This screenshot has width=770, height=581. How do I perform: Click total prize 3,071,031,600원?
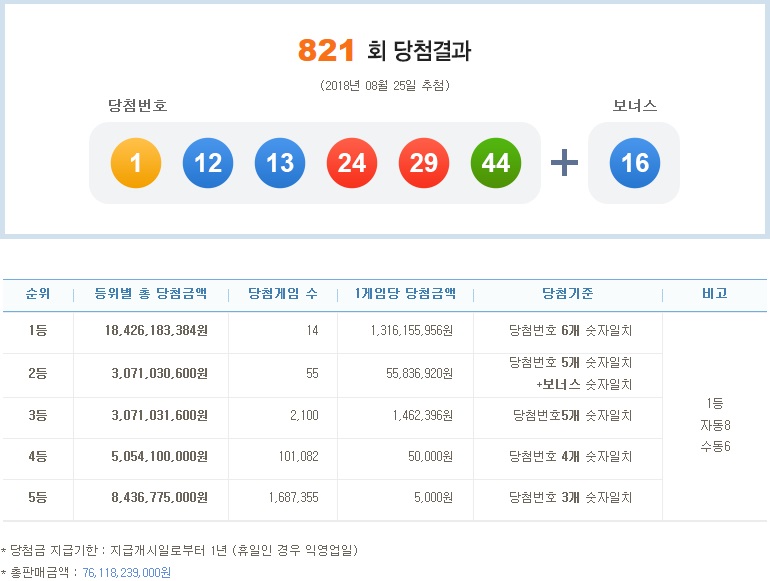click(x=160, y=415)
